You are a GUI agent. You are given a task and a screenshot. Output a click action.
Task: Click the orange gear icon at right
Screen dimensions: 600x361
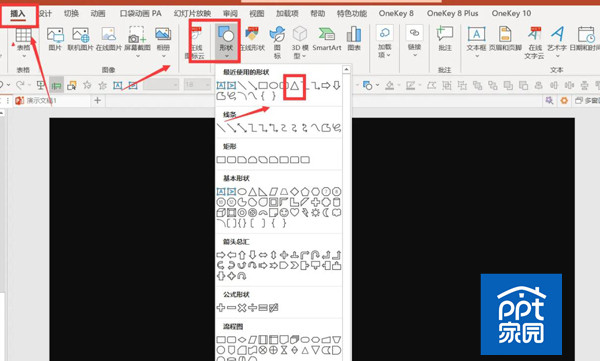564,100
